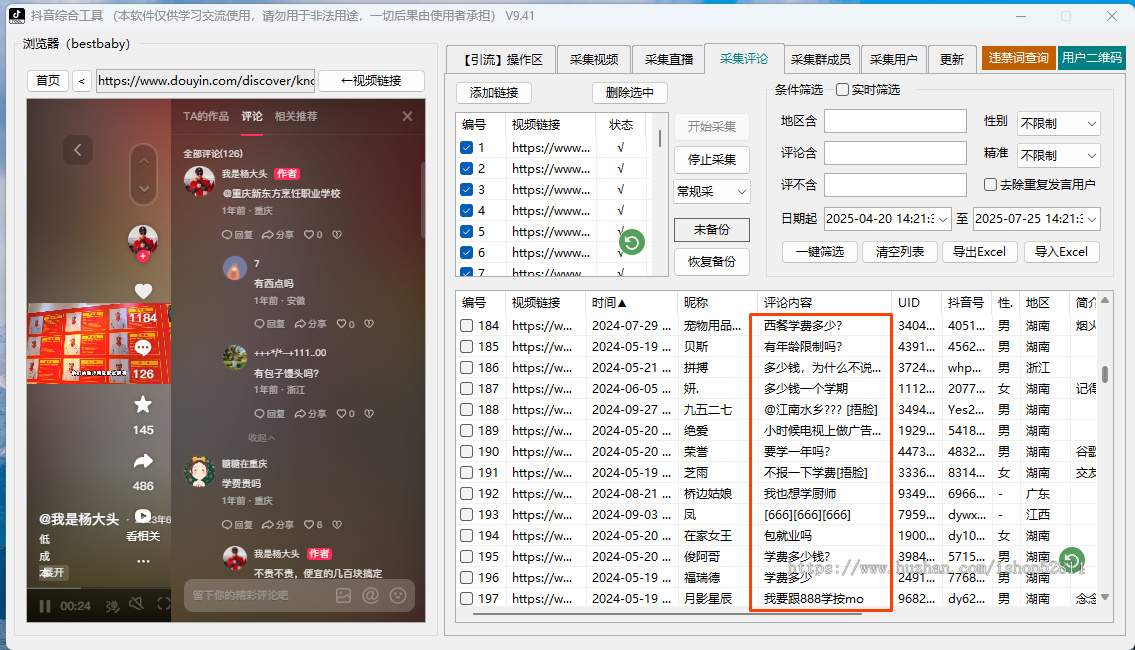Screen dimensions: 1135x650
Task: Switch to the 采集群成员 tab
Action: coord(820,59)
